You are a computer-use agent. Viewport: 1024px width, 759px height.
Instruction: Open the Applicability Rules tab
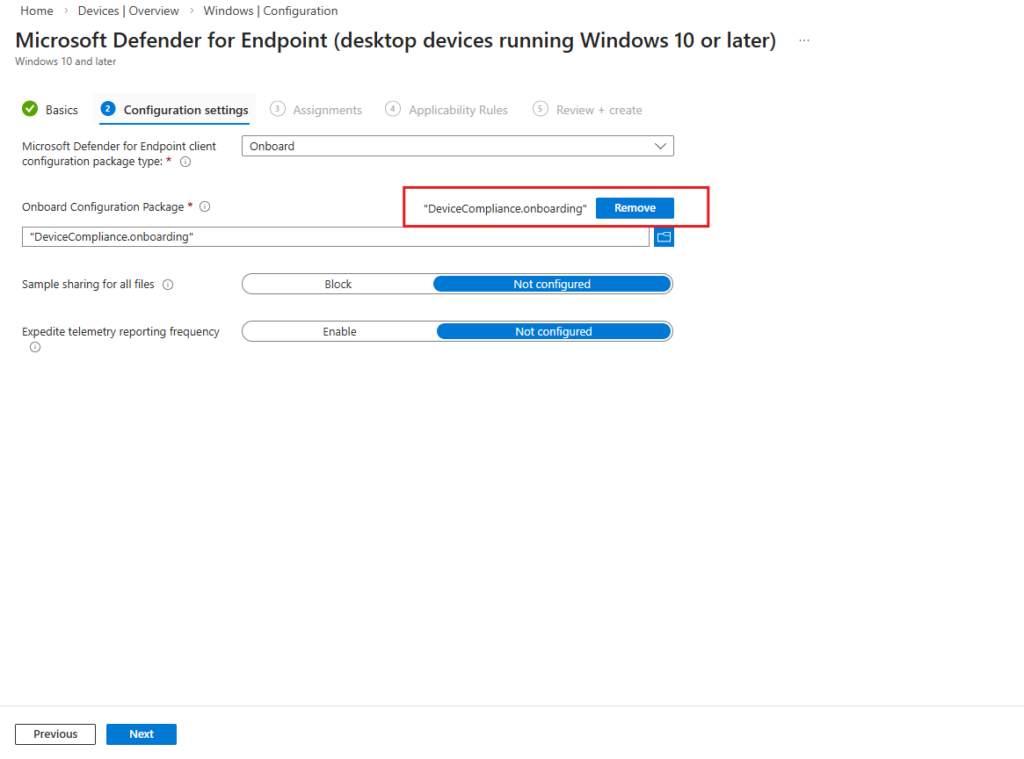click(458, 110)
